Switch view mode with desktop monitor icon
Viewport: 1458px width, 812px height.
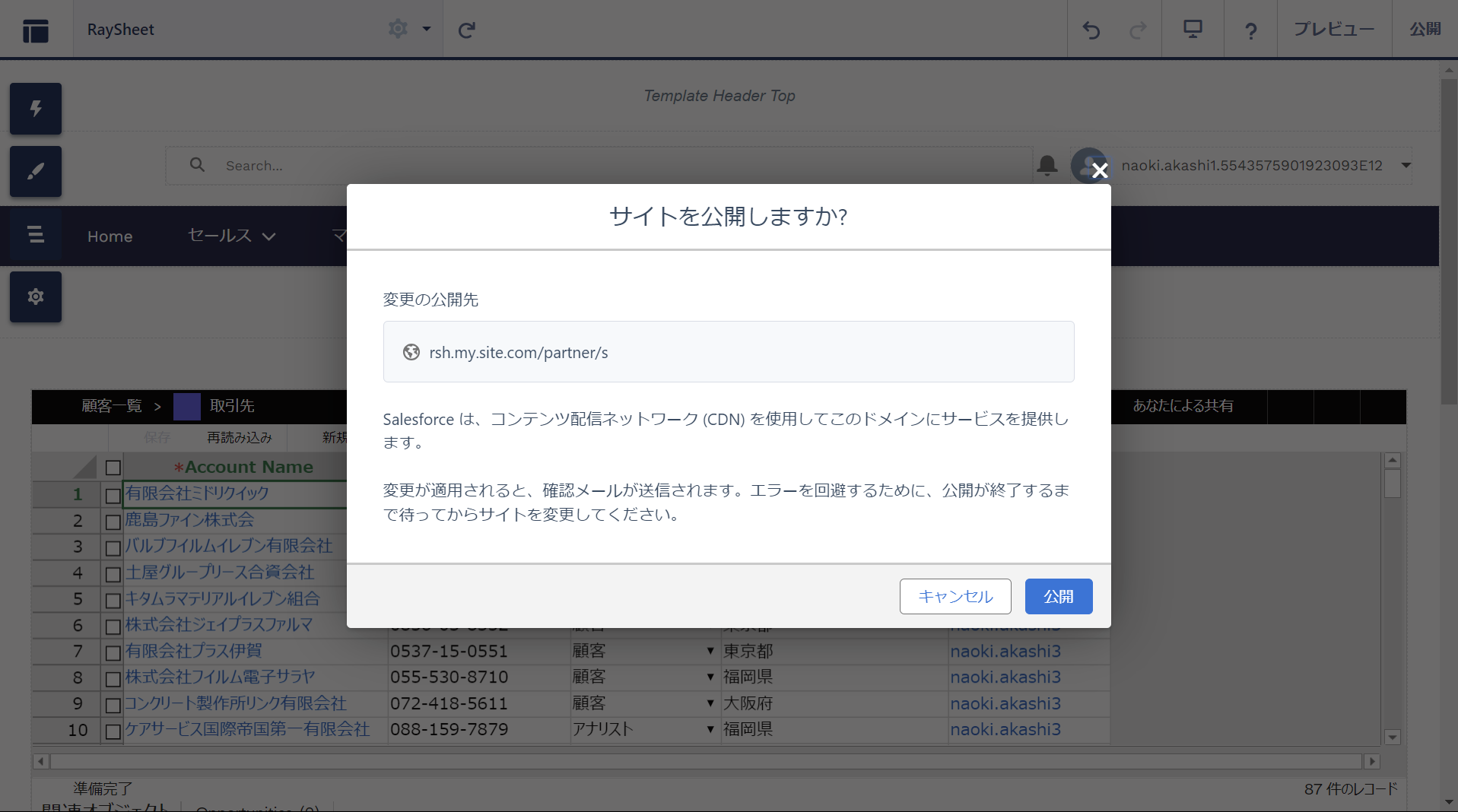click(1193, 29)
